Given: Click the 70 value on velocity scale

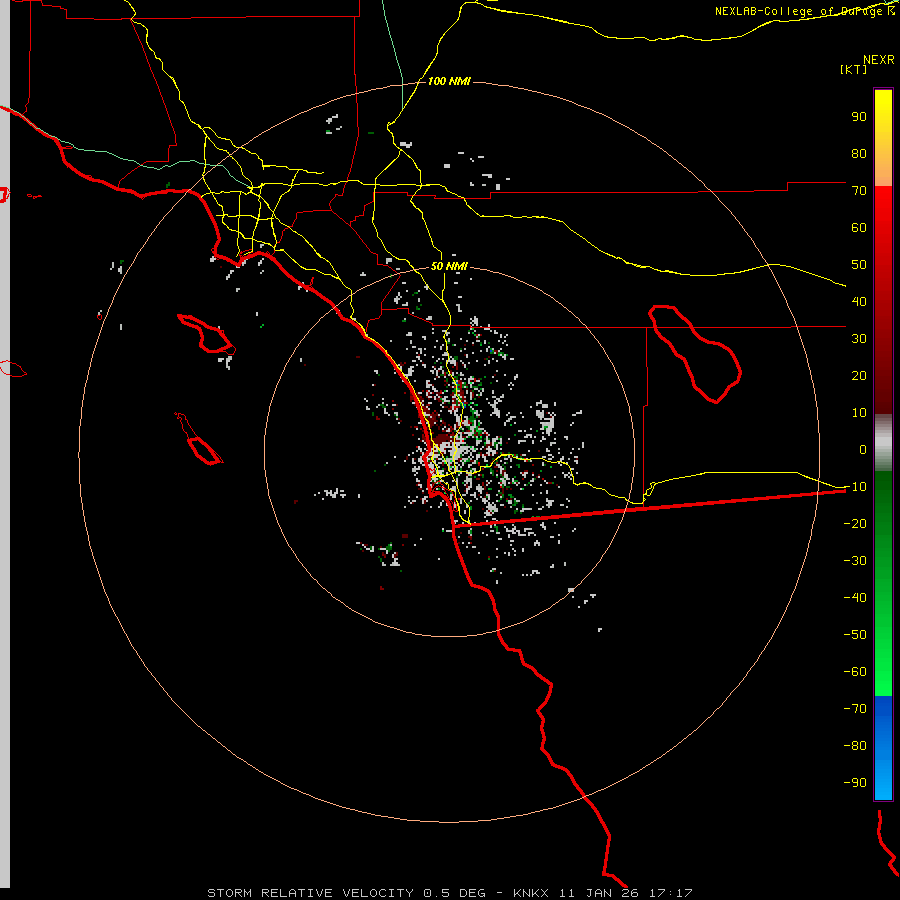Looking at the screenshot, I should [x=859, y=191].
